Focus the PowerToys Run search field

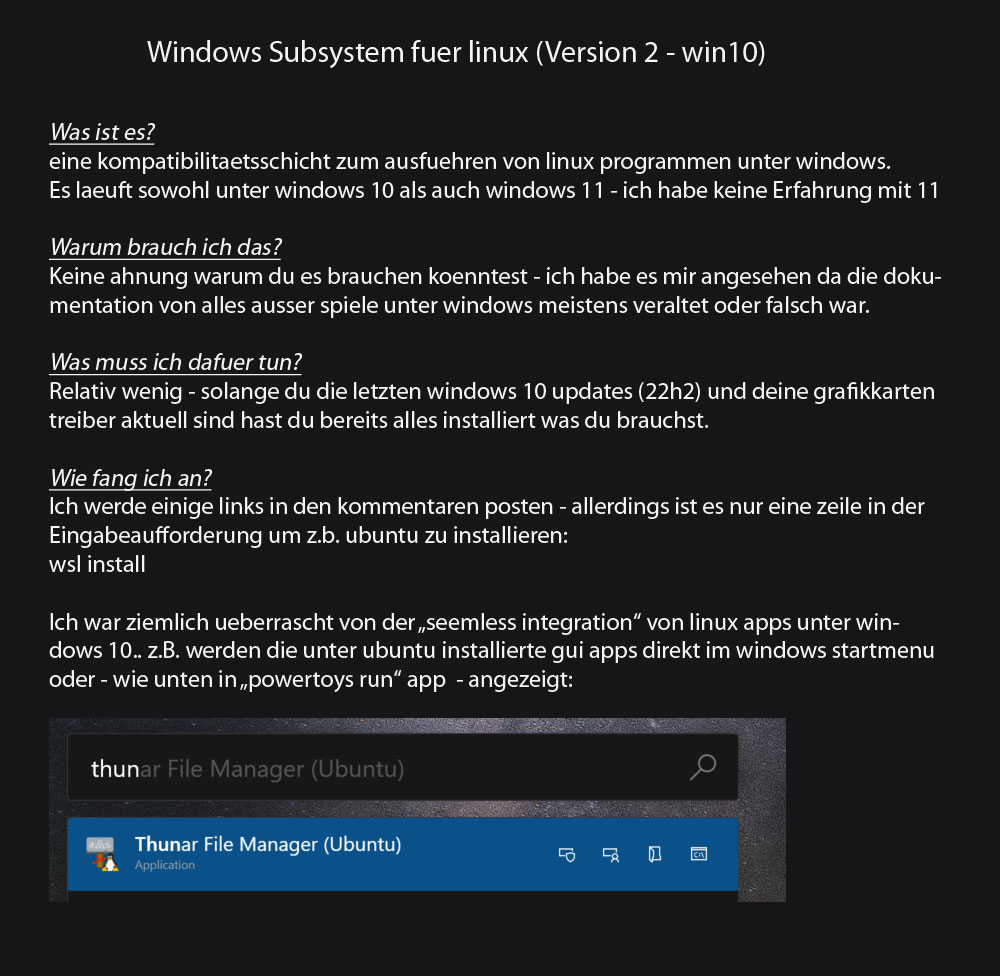(403, 767)
